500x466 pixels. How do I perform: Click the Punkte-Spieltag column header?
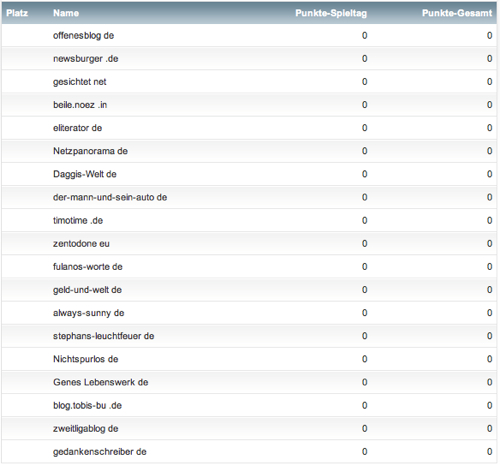[331, 13]
